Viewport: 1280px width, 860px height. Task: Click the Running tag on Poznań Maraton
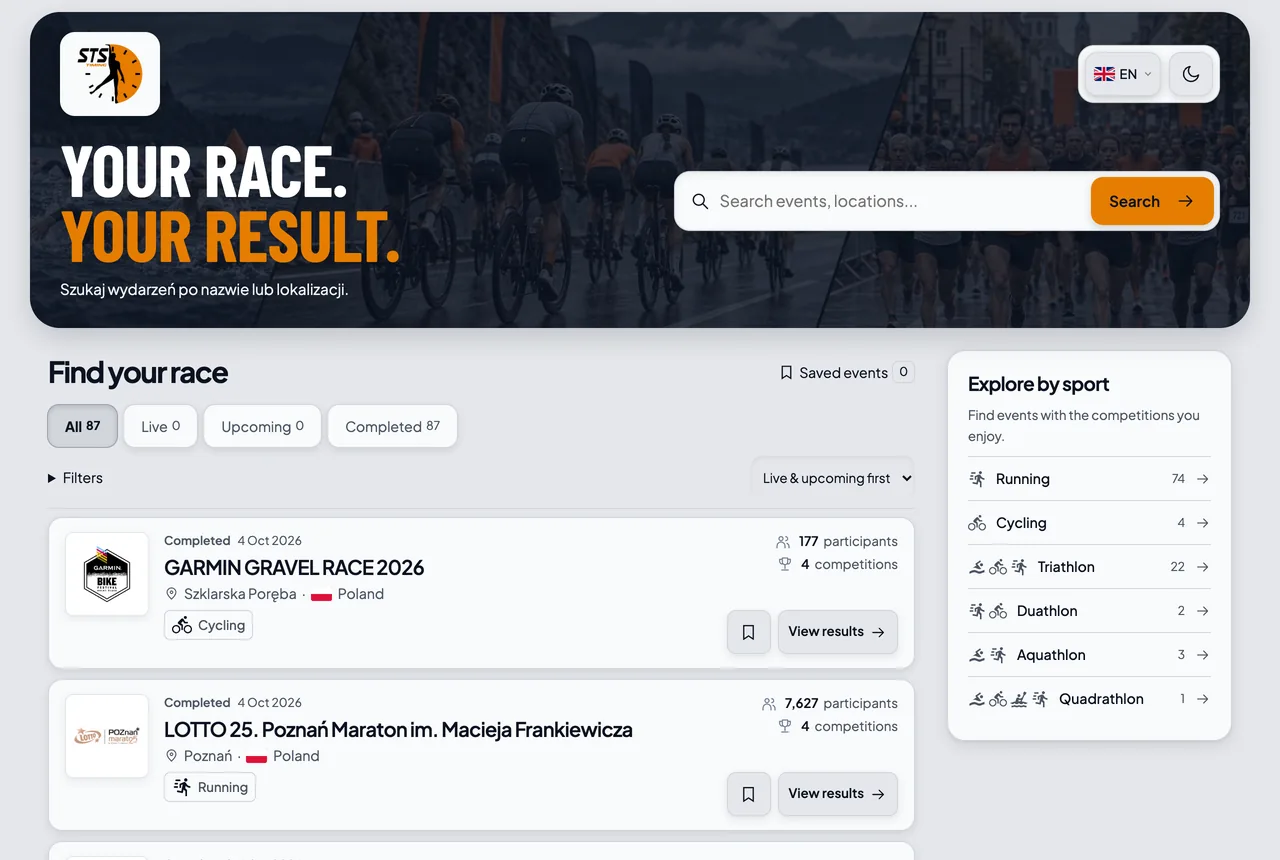click(210, 787)
